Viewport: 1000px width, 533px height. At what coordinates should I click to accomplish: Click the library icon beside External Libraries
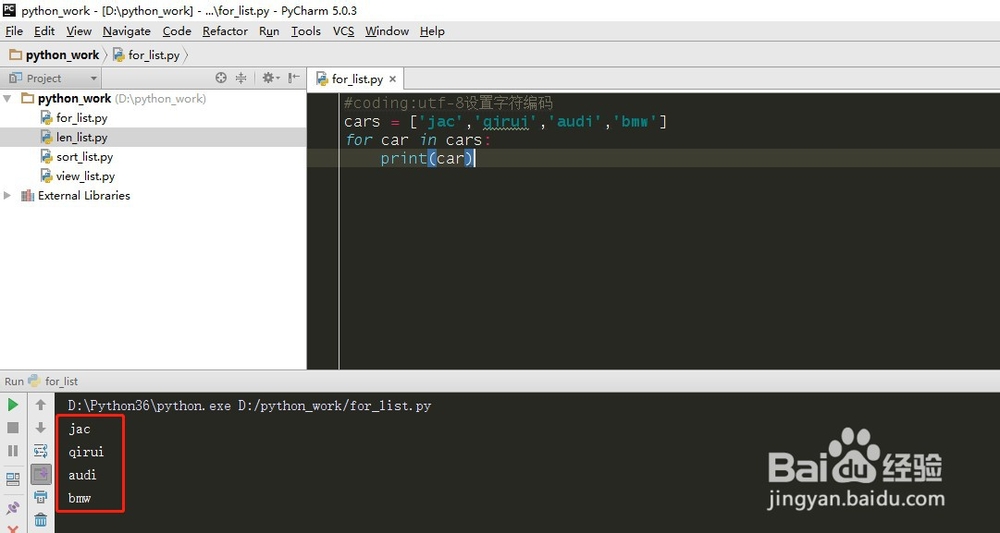coord(27,196)
